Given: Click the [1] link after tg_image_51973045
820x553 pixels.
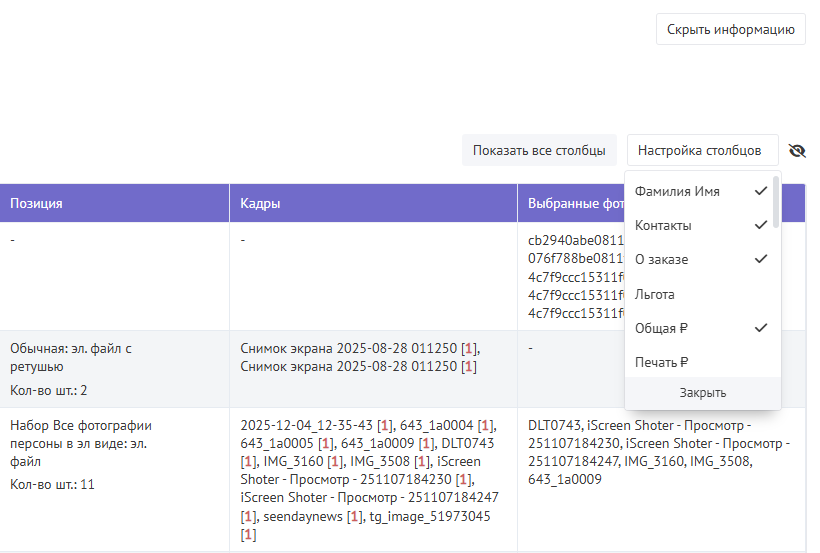Looking at the screenshot, I should 249,534.
